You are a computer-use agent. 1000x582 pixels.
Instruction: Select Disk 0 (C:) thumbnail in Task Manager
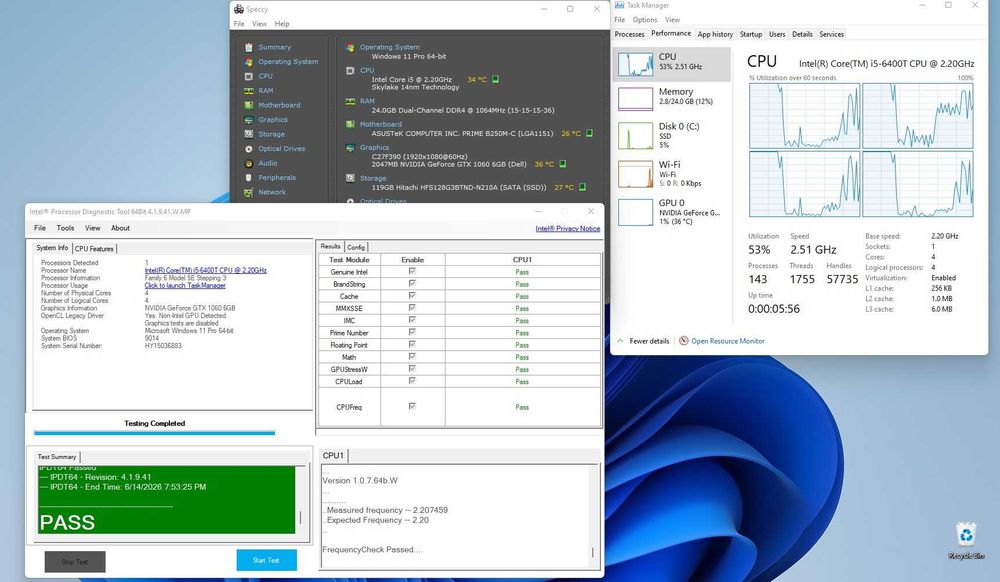635,136
